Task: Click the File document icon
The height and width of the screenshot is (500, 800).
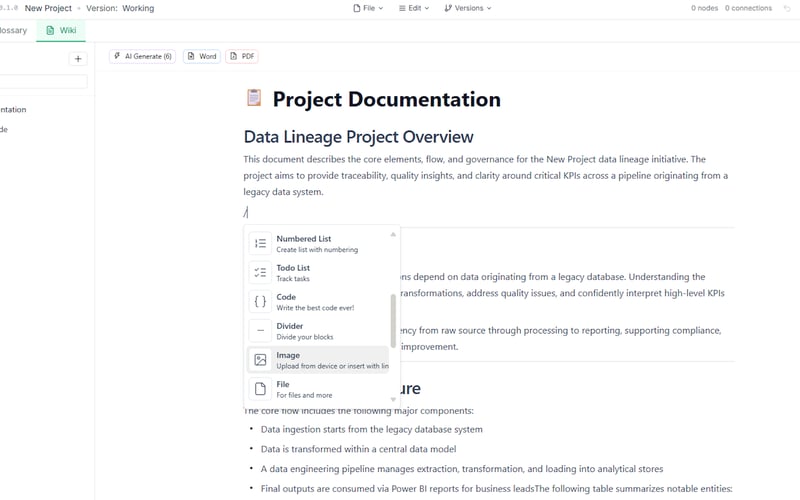Action: (260, 389)
